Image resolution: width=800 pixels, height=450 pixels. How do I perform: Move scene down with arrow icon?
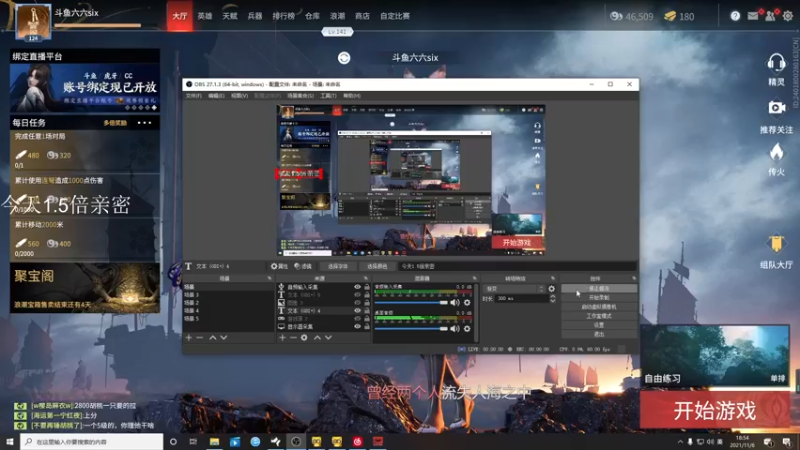(x=223, y=338)
